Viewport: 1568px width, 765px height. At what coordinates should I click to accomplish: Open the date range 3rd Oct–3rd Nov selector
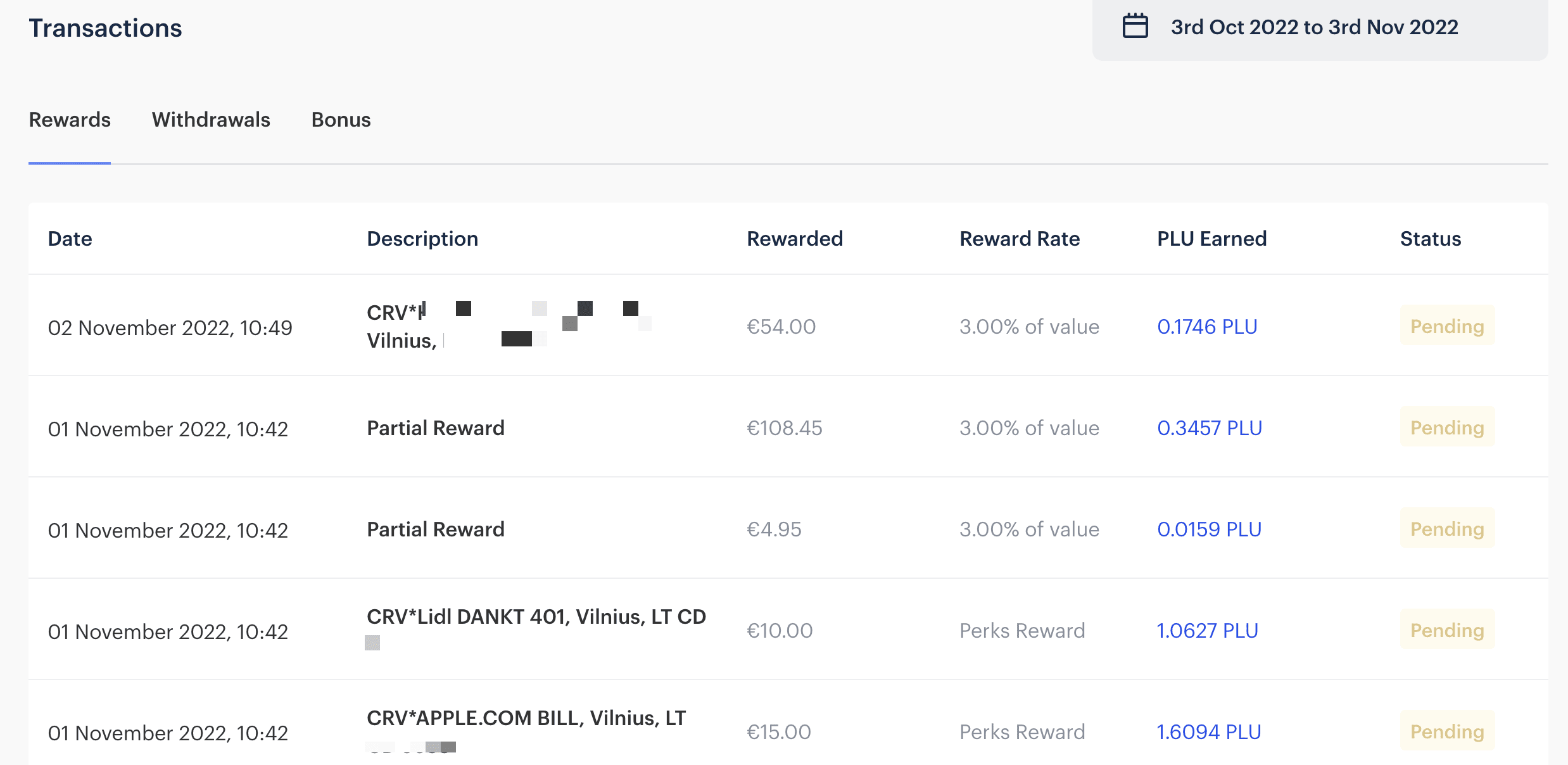pyautogui.click(x=1314, y=27)
